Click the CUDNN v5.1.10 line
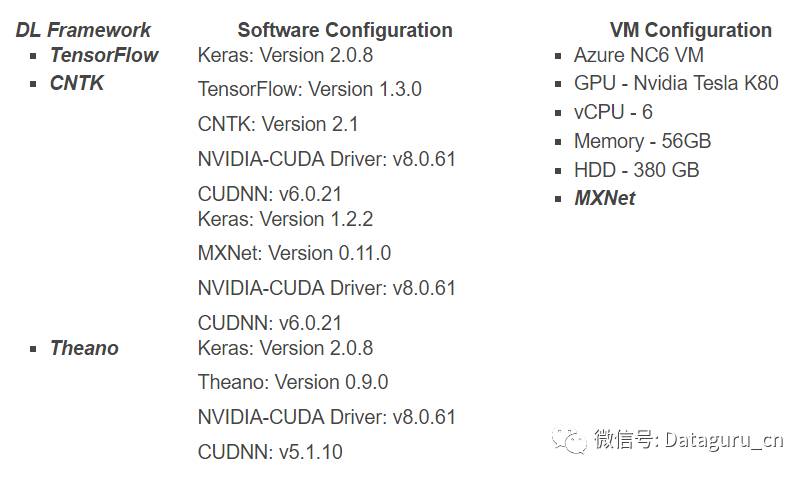This screenshot has height=478, width=810. click(270, 452)
